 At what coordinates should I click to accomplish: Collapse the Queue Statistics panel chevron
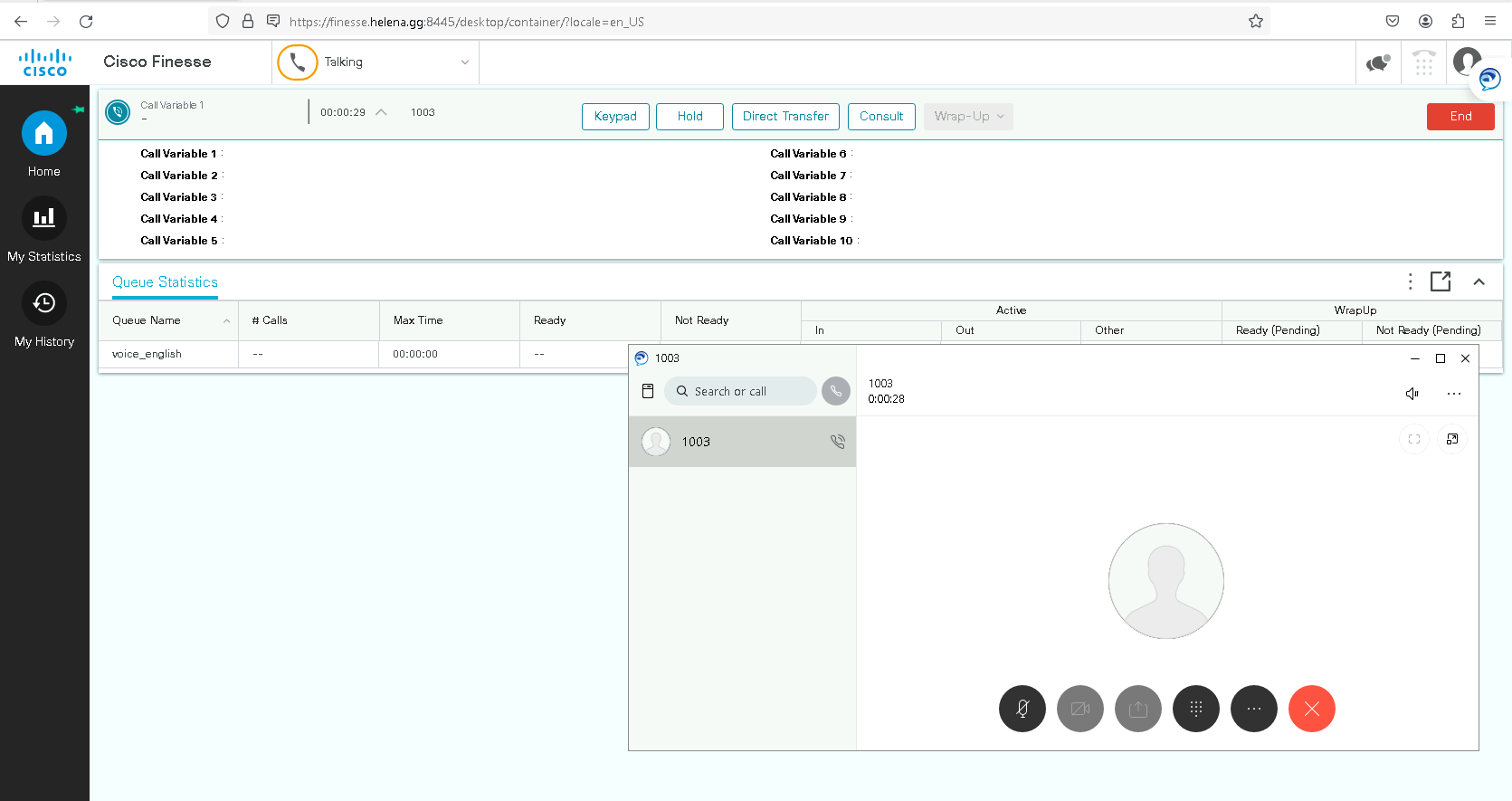[x=1479, y=281]
